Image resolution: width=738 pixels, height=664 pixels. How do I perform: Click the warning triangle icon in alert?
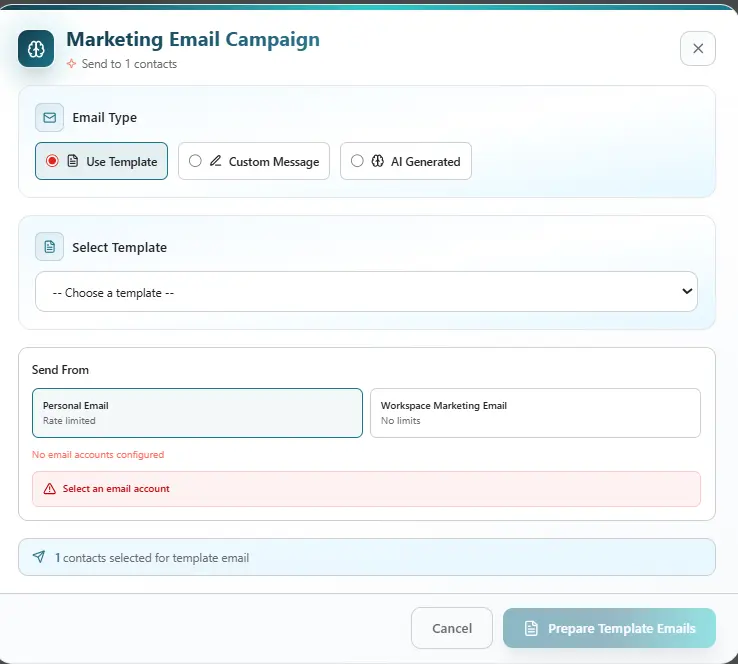tap(49, 489)
